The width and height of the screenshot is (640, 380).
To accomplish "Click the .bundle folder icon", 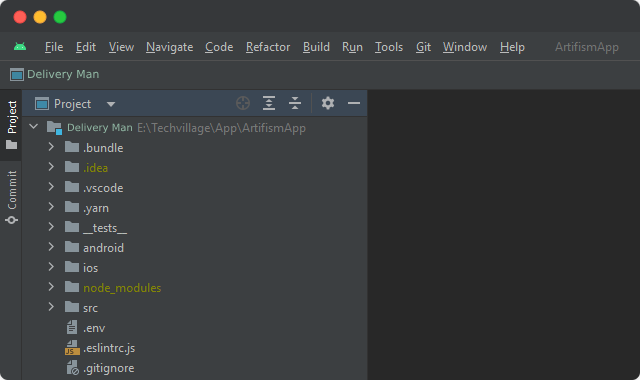I will 72,147.
